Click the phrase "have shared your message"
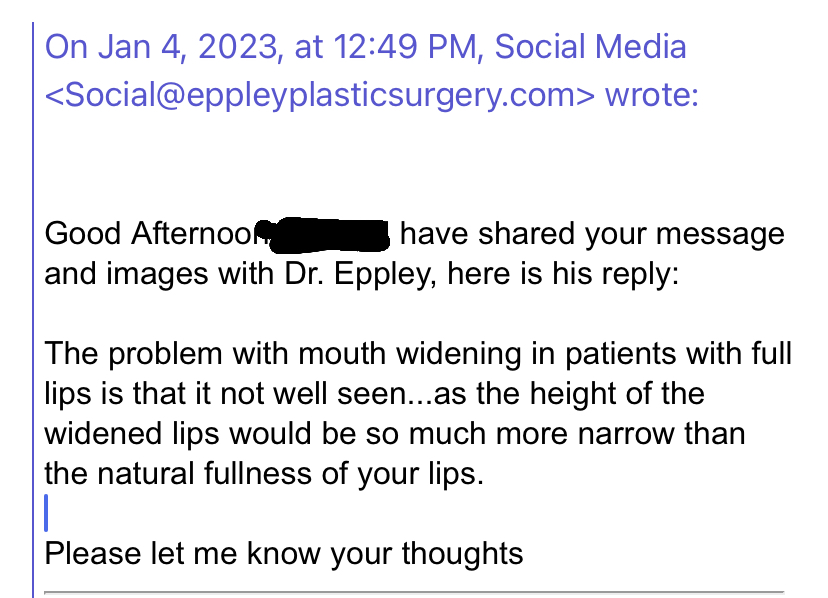The width and height of the screenshot is (828, 598). (592, 234)
